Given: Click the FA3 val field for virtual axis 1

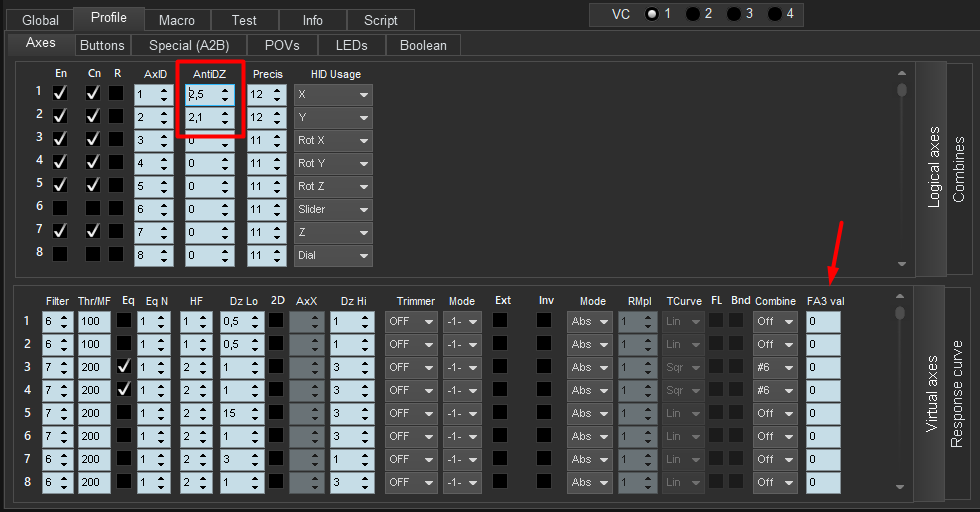Looking at the screenshot, I should point(823,321).
